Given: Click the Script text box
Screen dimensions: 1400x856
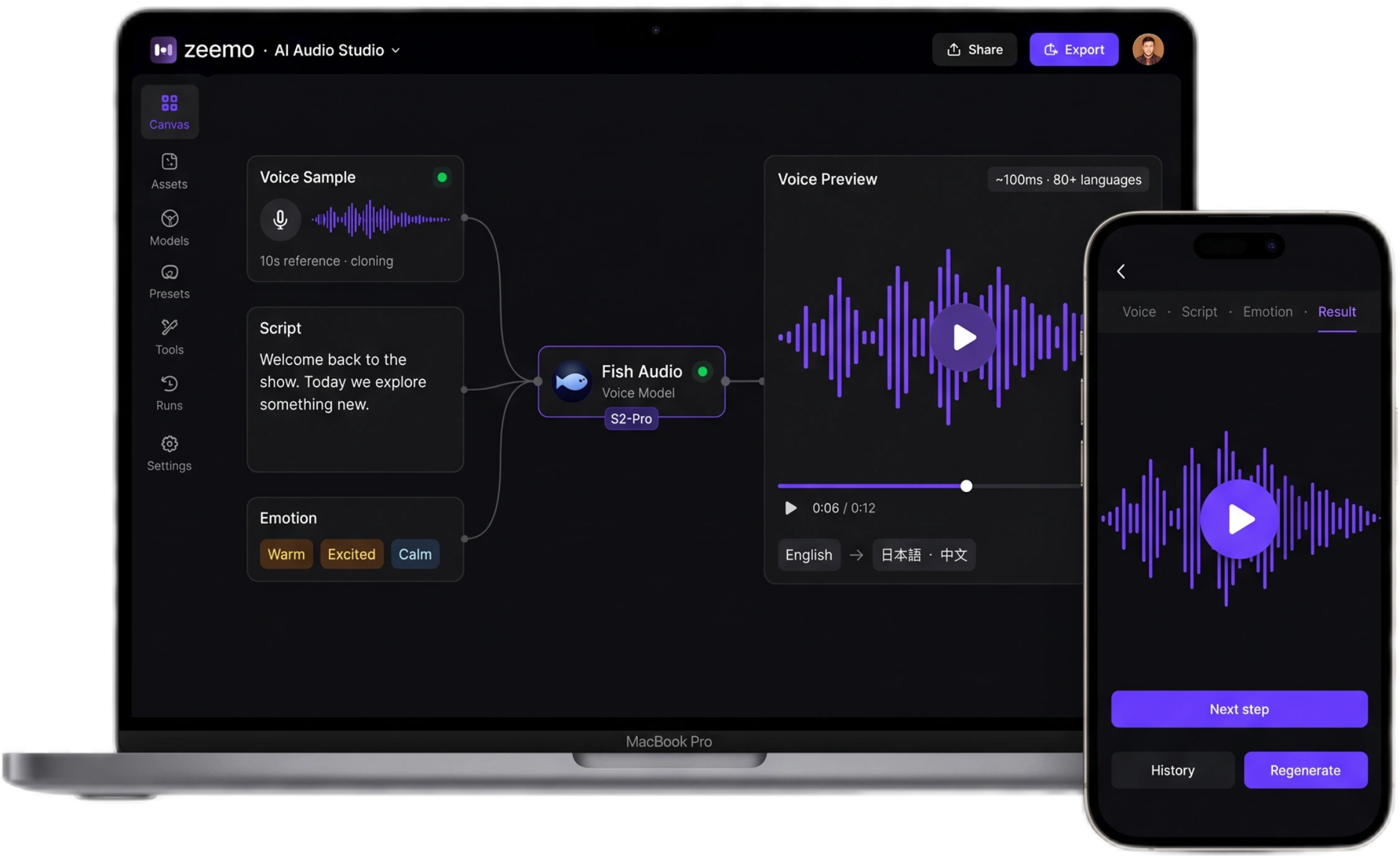Looking at the screenshot, I should pos(356,389).
